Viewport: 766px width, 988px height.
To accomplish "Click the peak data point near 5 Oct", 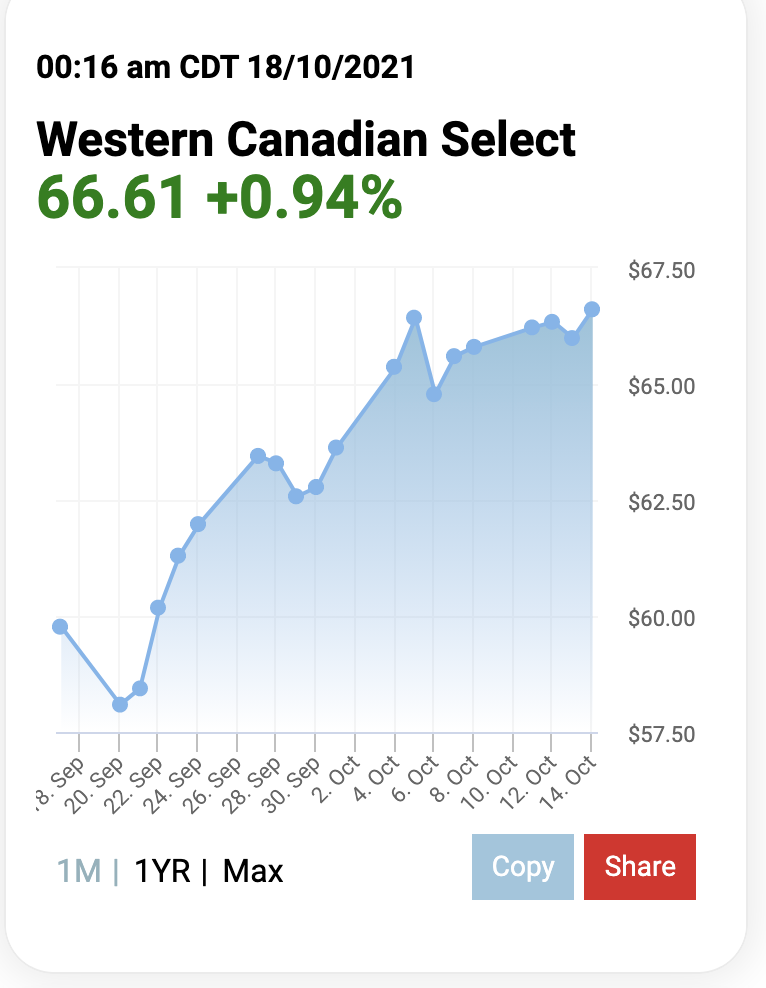I will (x=414, y=318).
